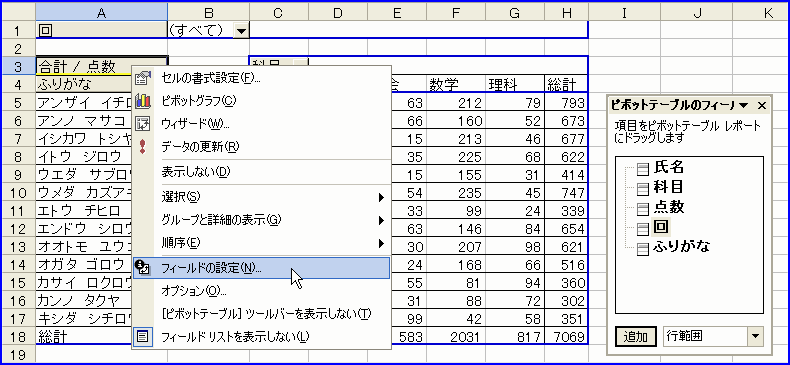Choose ピボットグラフ(C) menu item
The height and width of the screenshot is (365, 790).
[261, 101]
